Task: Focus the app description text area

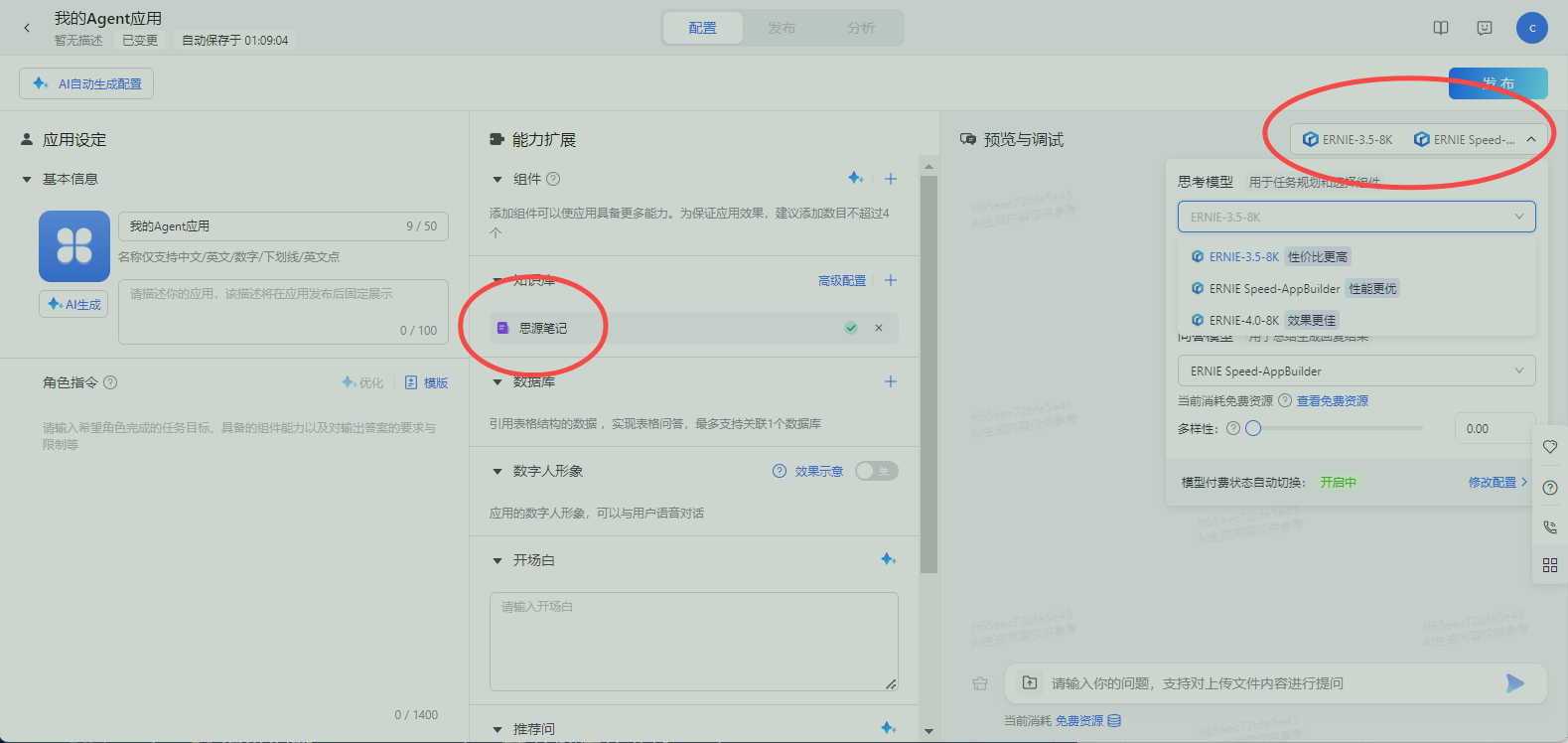Action: click(283, 312)
